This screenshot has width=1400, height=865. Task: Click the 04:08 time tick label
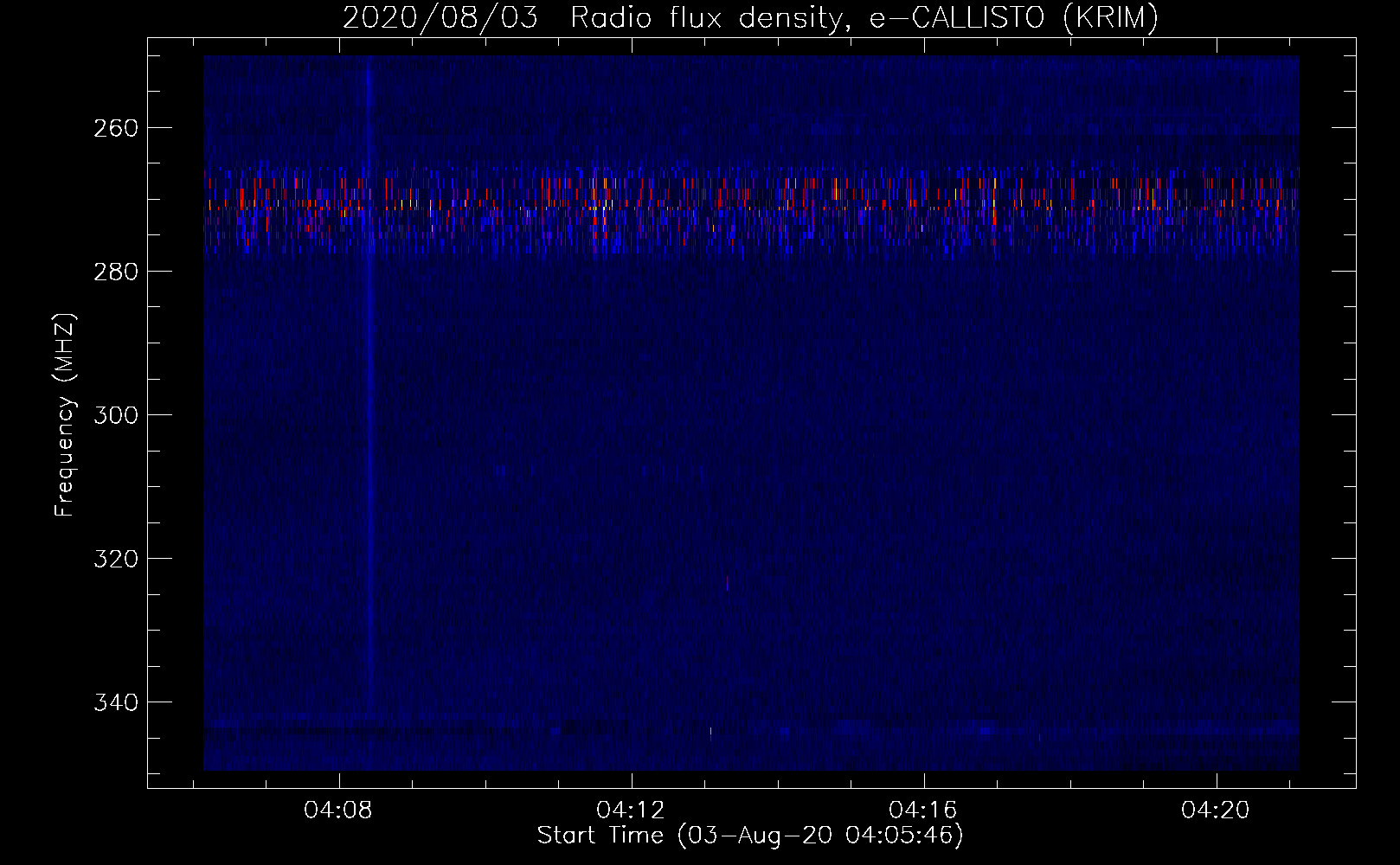338,811
